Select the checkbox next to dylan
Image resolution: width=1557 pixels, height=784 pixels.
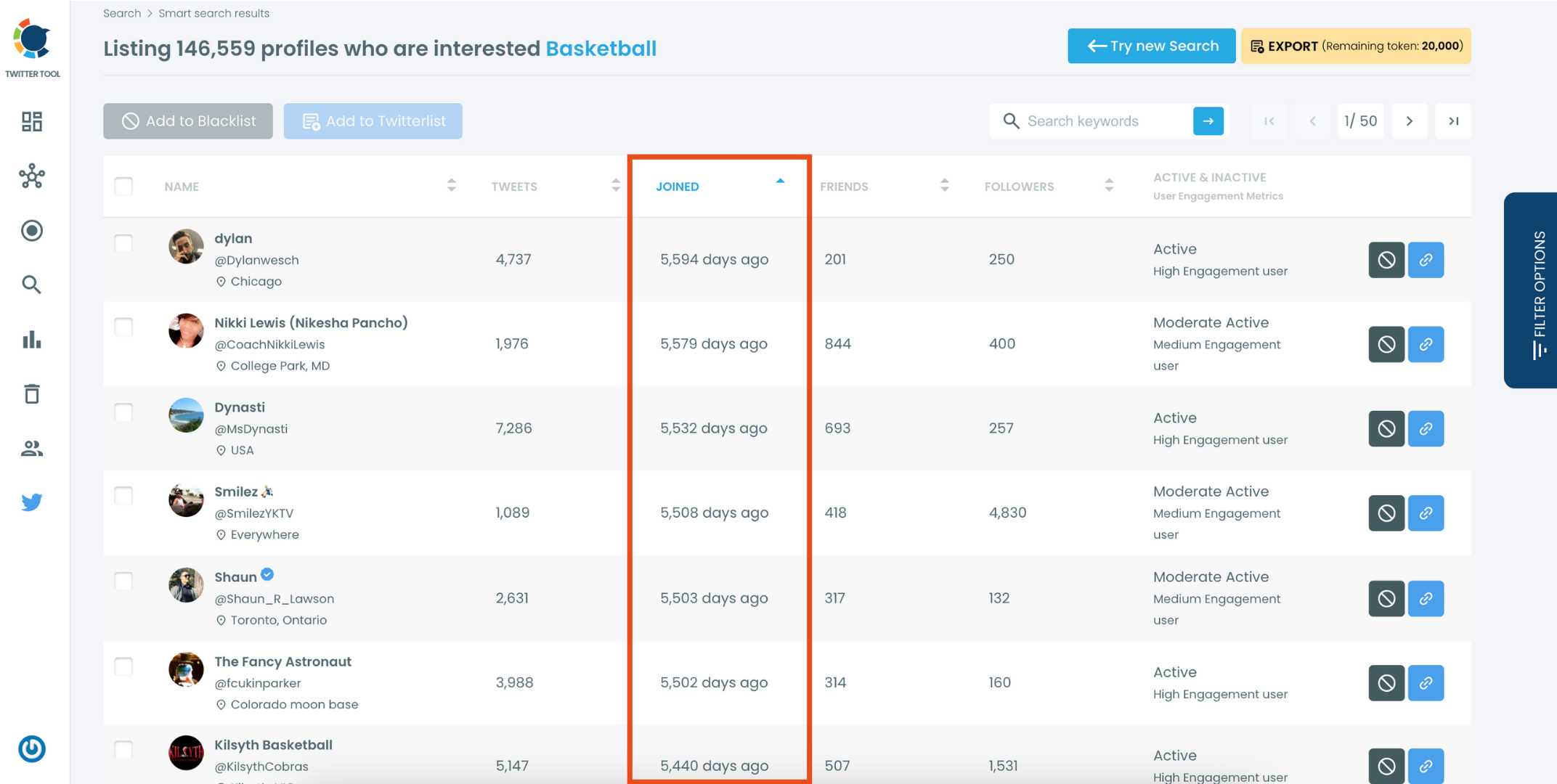coord(123,244)
